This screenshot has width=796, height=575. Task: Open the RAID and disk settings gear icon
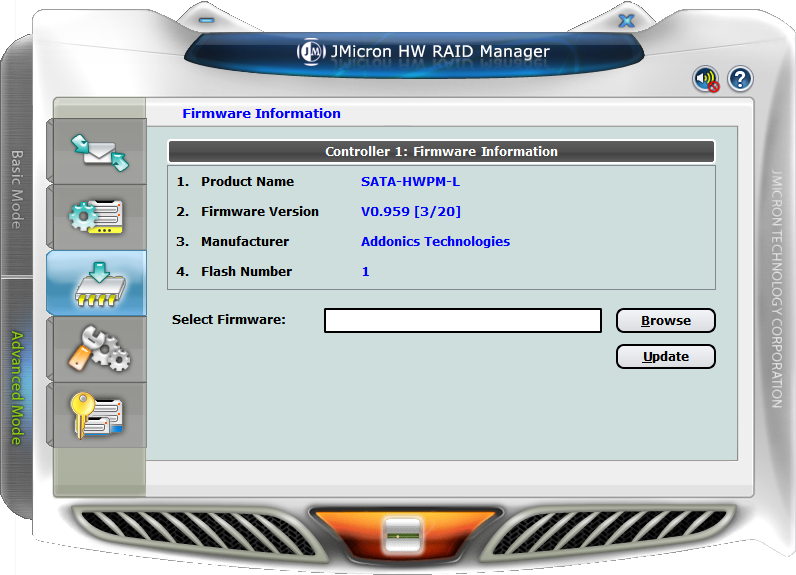click(x=97, y=217)
